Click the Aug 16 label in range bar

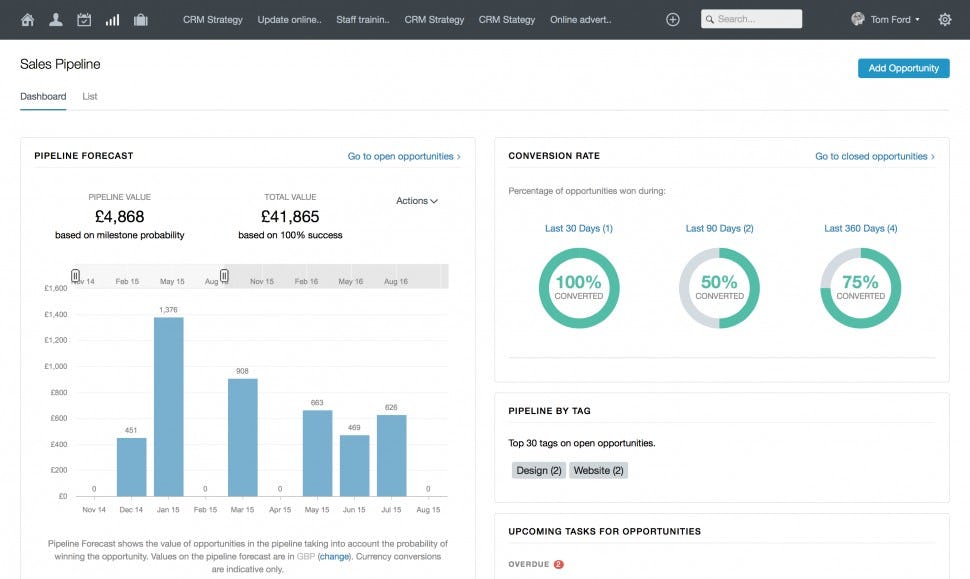(396, 281)
